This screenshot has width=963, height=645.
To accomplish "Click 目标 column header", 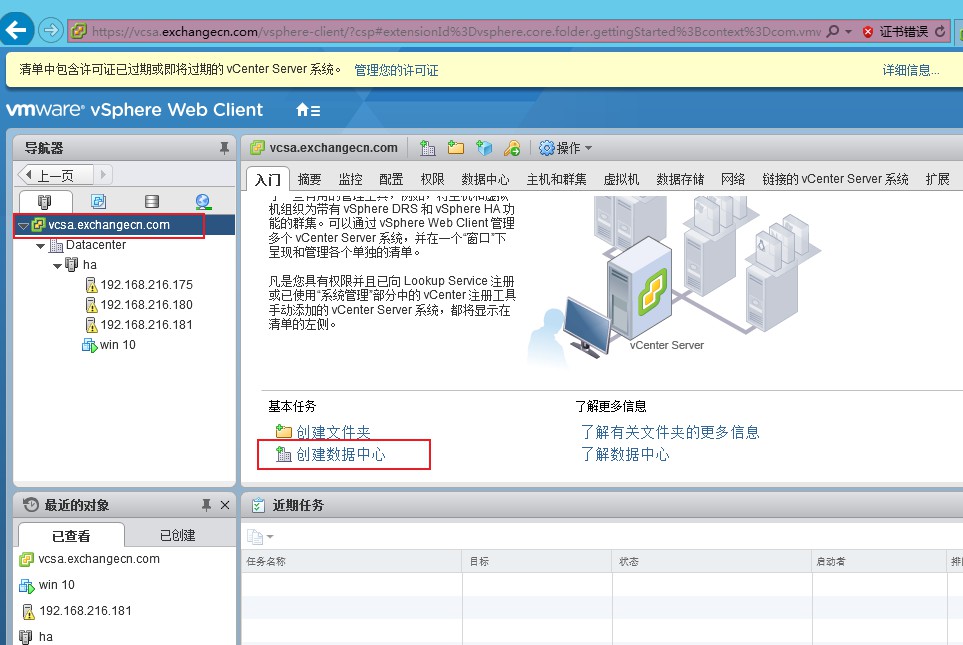I will click(537, 561).
